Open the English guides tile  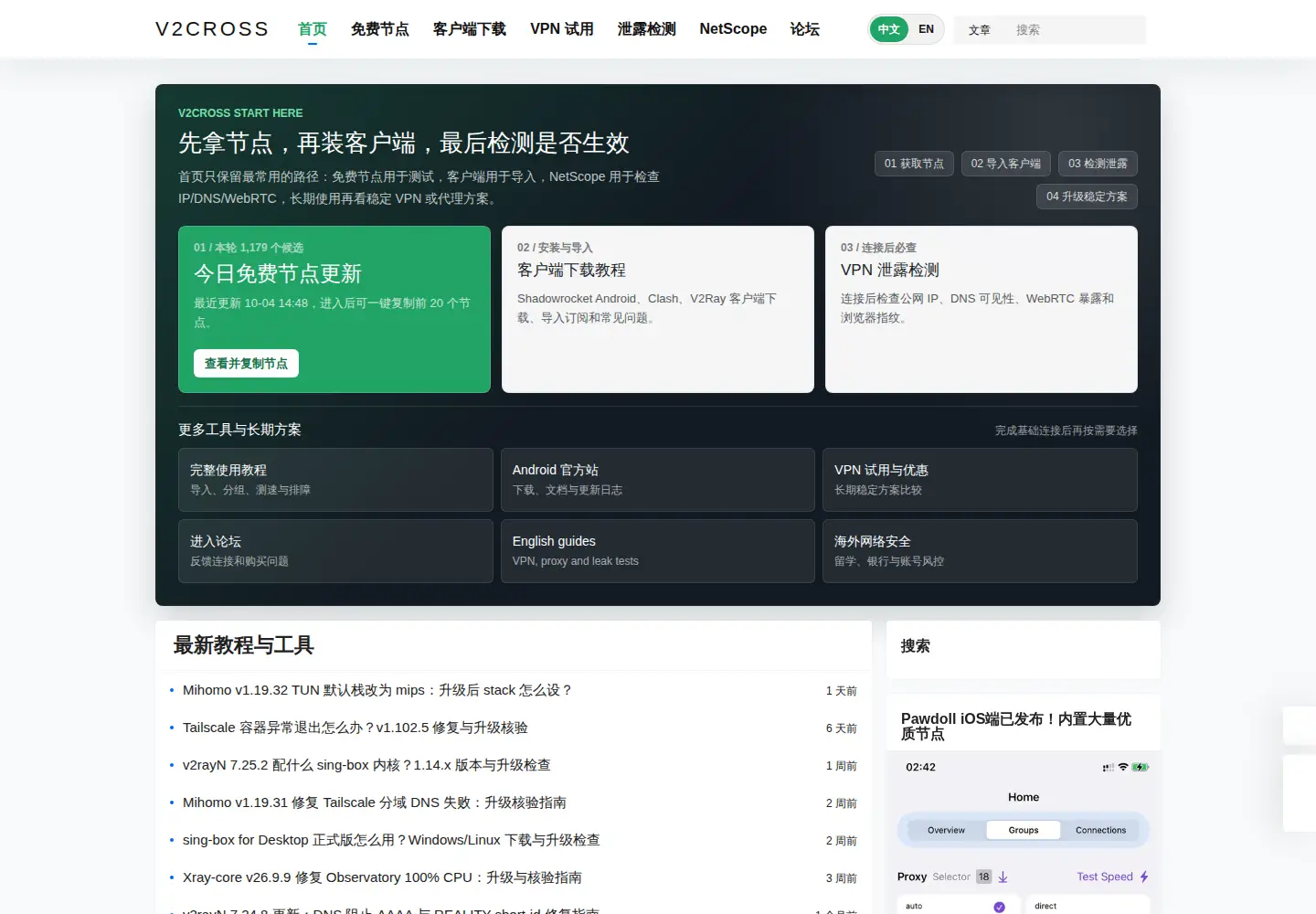658,551
